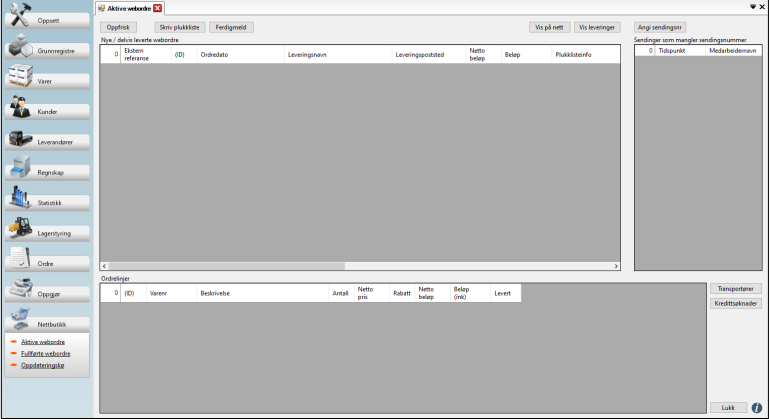
Task: Close the Aktive webordre tab
Action: [x=158, y=8]
